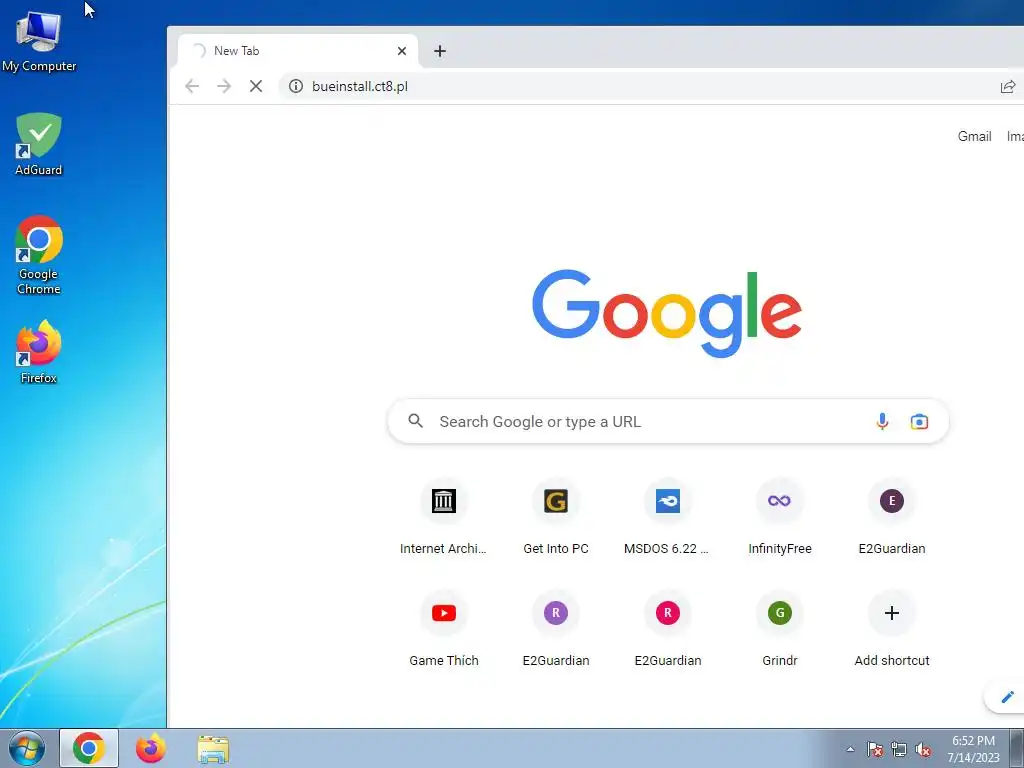Click the Google logo
This screenshot has height=768, width=1024.
click(667, 312)
